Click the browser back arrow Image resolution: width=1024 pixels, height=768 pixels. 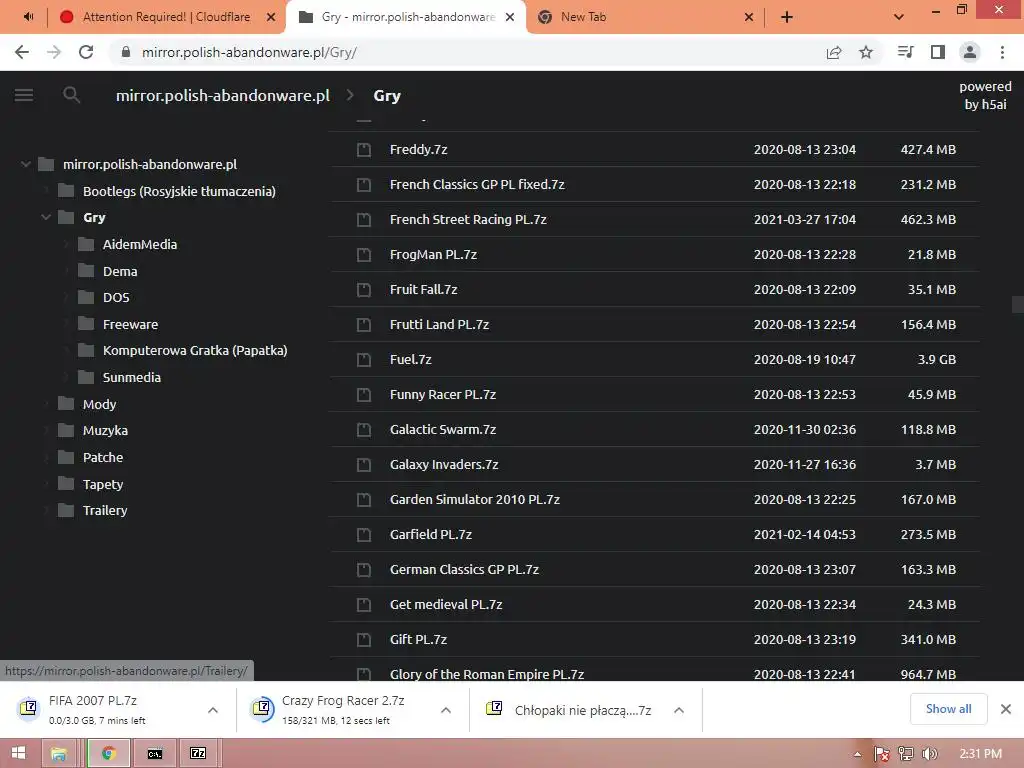[22, 52]
